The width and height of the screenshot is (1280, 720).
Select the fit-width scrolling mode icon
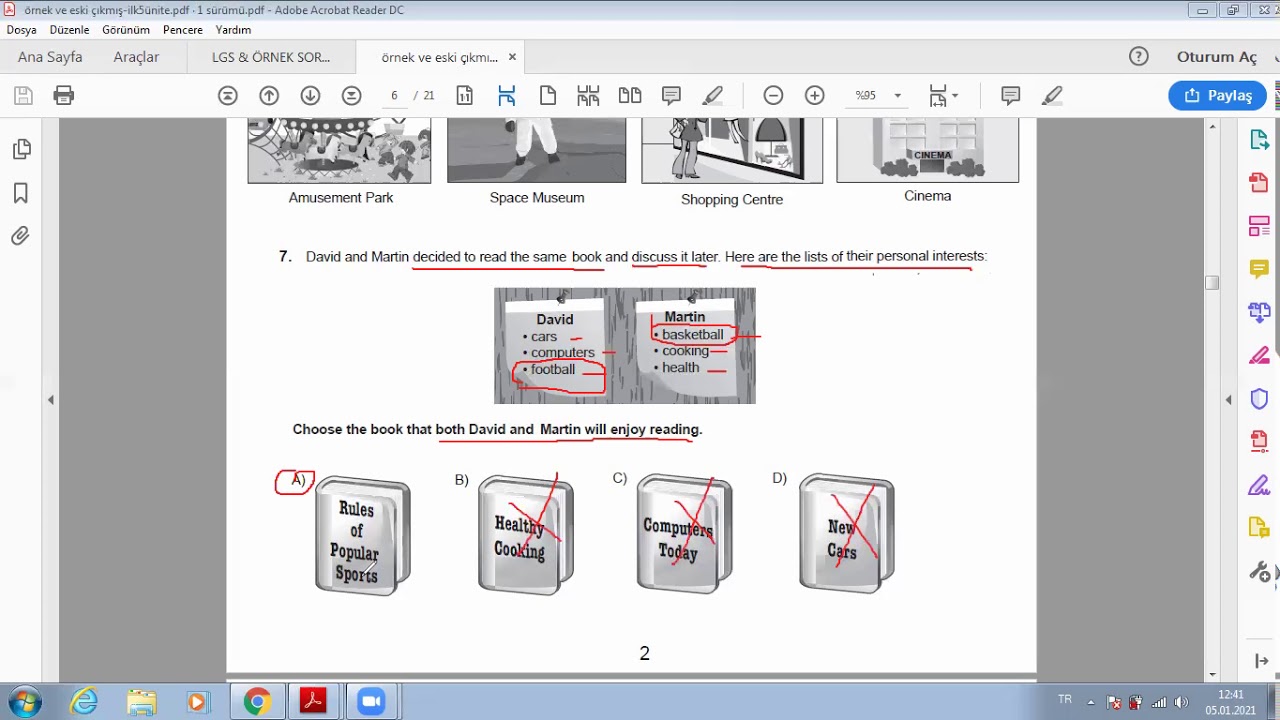tap(506, 95)
